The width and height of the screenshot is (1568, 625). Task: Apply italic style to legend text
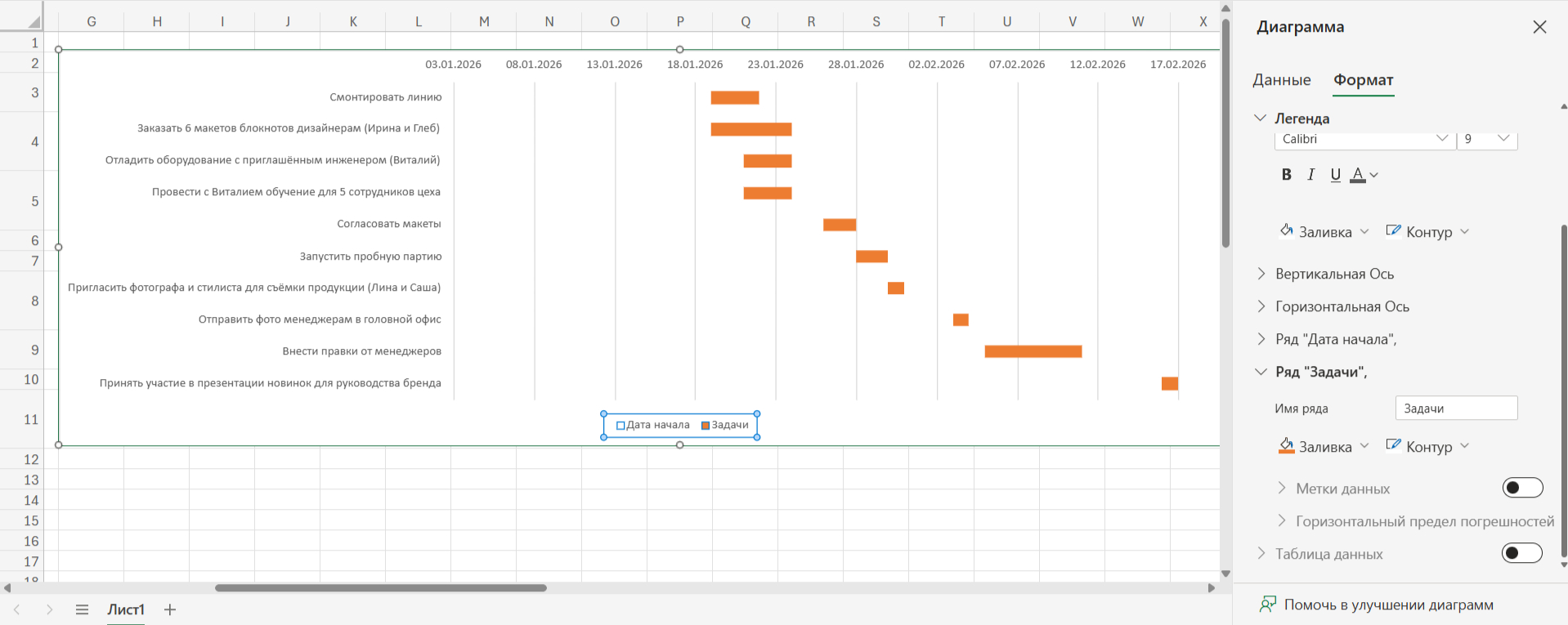1310,174
